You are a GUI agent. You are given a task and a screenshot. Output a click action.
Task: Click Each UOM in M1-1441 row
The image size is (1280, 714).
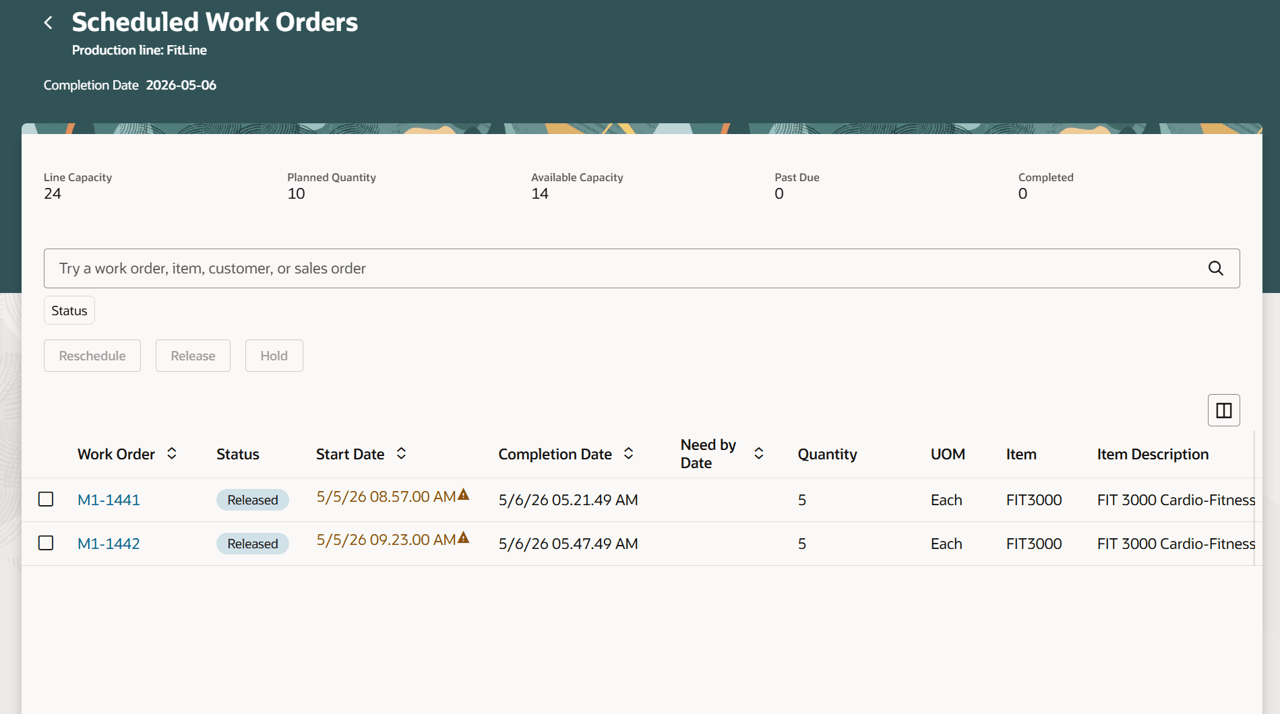point(946,500)
